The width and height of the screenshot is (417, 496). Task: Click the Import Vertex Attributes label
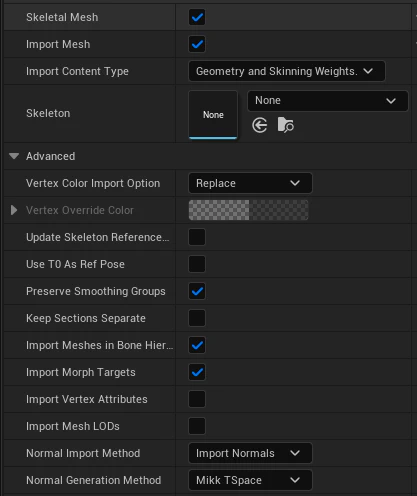(x=87, y=399)
